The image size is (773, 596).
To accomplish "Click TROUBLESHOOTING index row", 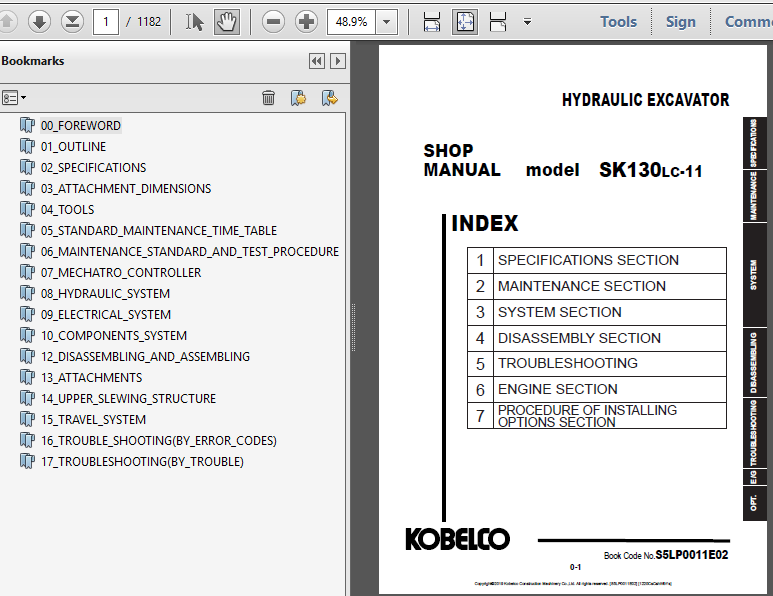I will 597,364.
